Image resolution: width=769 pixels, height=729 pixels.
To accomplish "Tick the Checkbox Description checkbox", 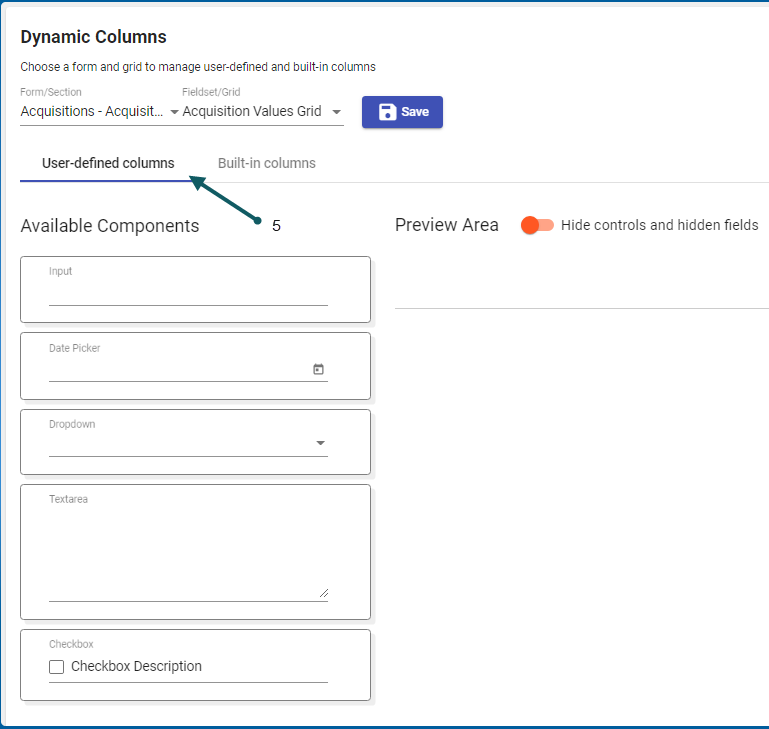I will coord(57,667).
